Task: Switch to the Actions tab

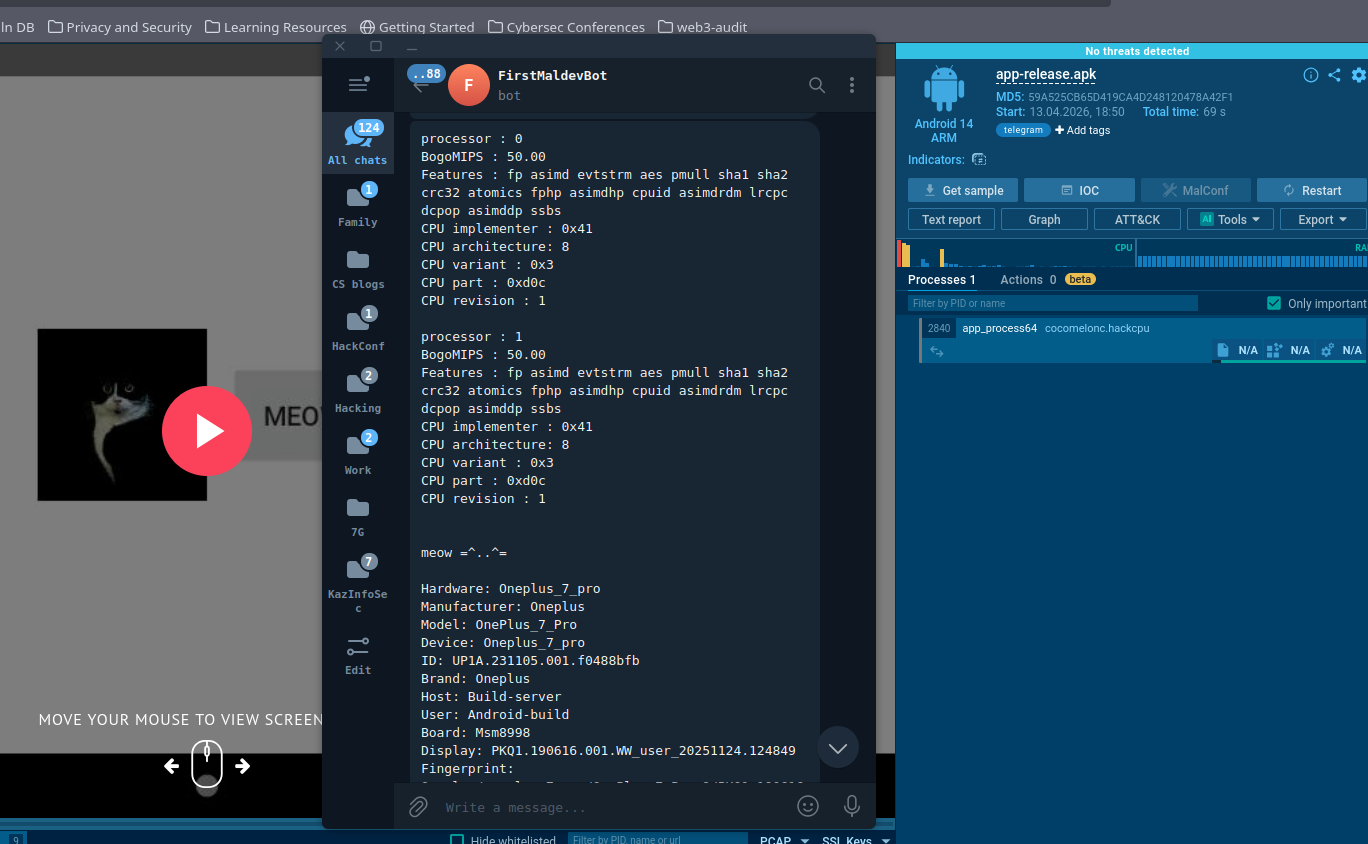Action: tap(1028, 280)
